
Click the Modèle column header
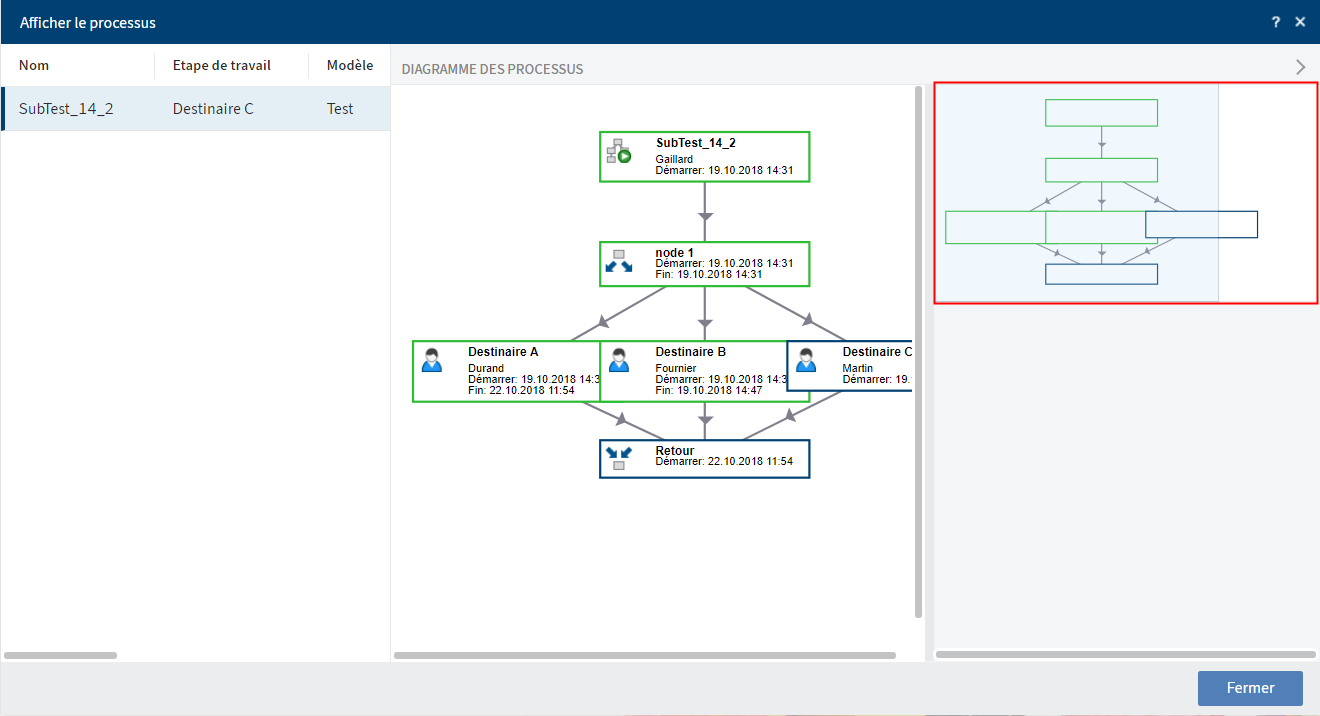(x=350, y=65)
